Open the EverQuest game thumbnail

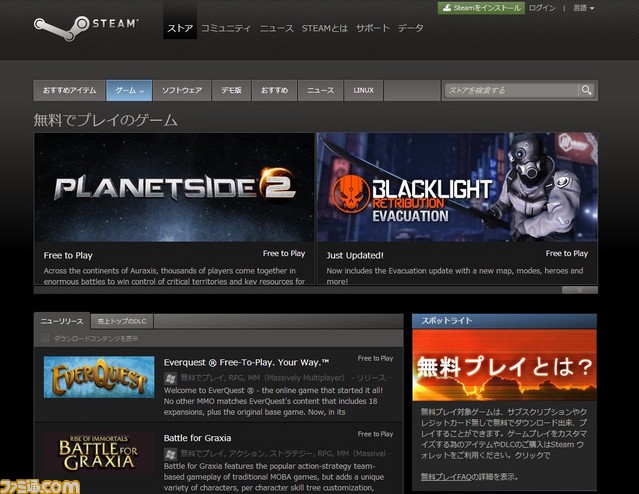click(x=99, y=377)
